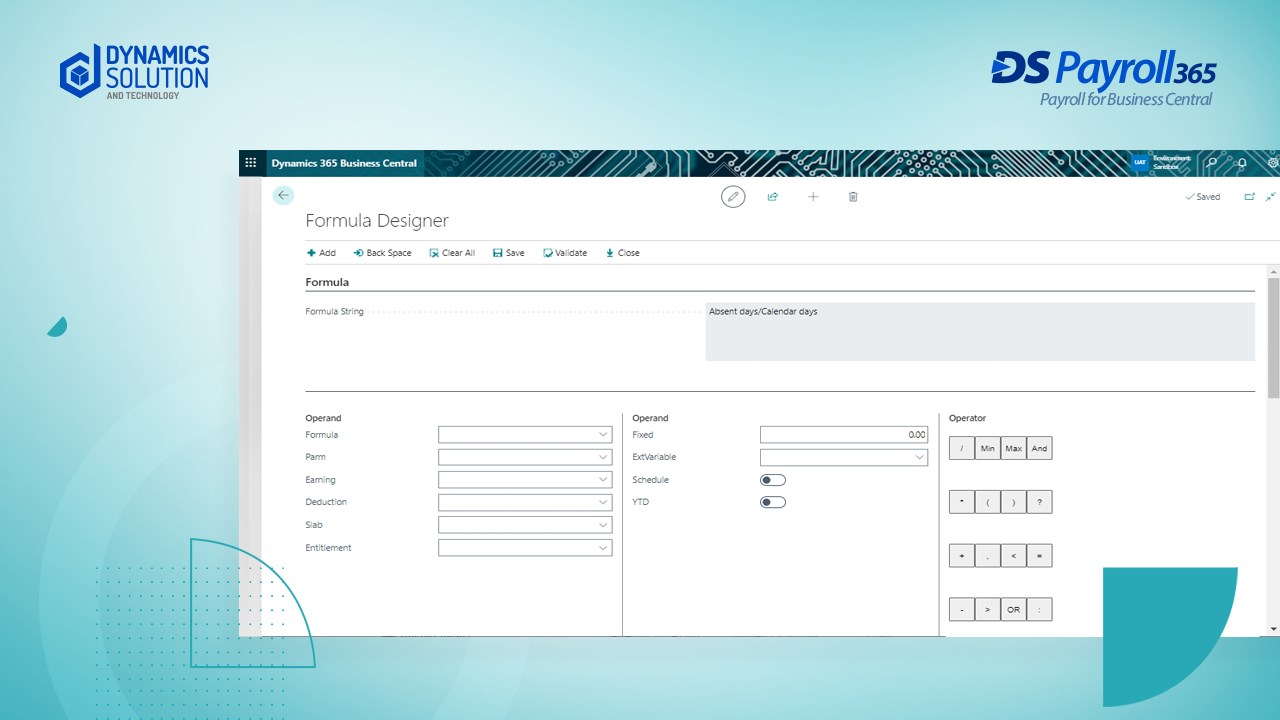Viewport: 1280px width, 720px height.
Task: Click the greater-than (>) operator button
Action: coord(987,609)
